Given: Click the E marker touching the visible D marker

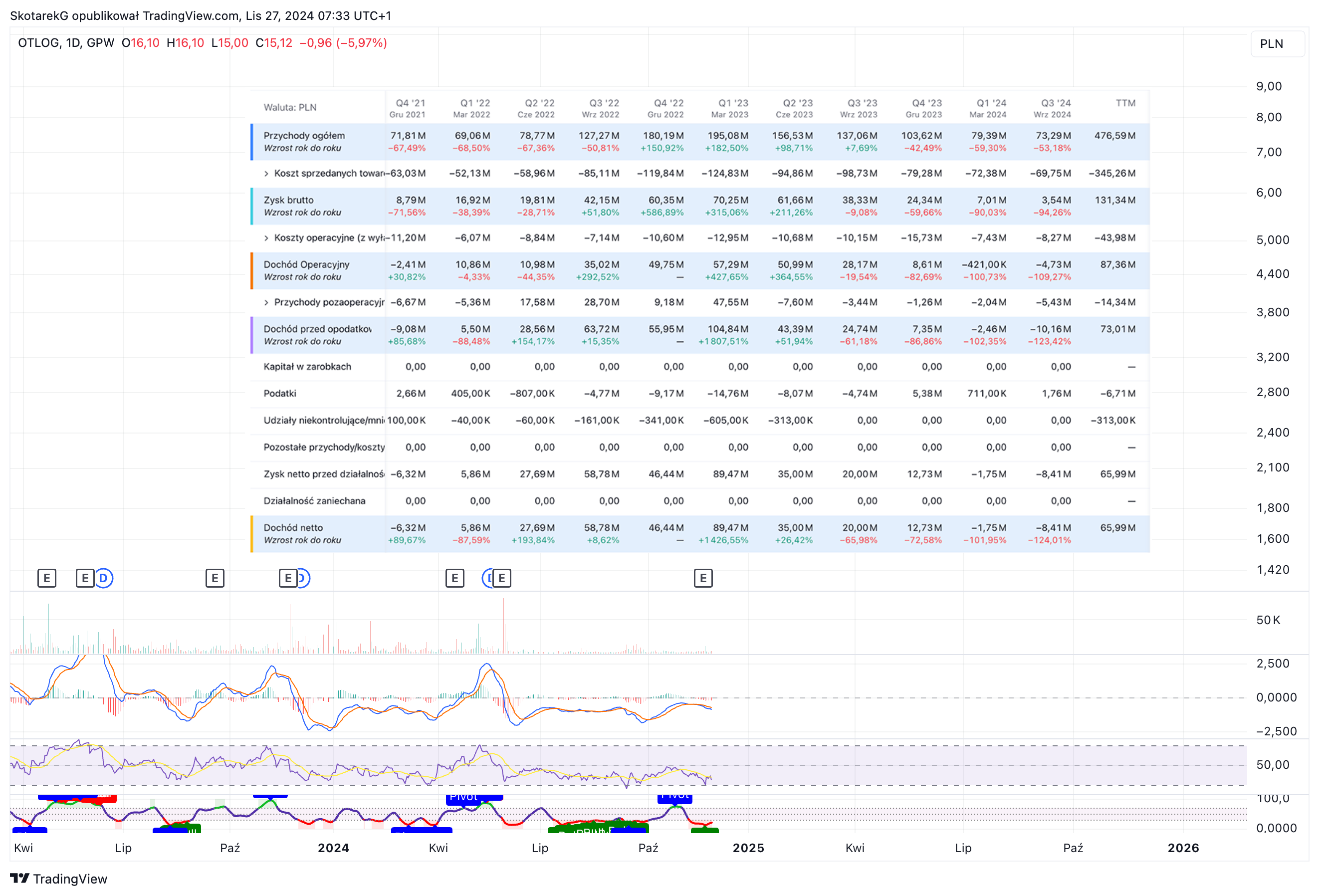Looking at the screenshot, I should pos(85,578).
